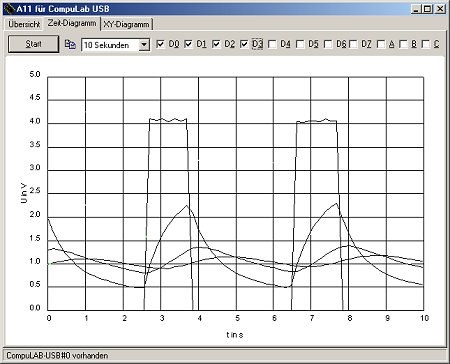Screen dimensions: 450x364
Task: Enable the D4 channel checkbox
Action: pos(272,44)
